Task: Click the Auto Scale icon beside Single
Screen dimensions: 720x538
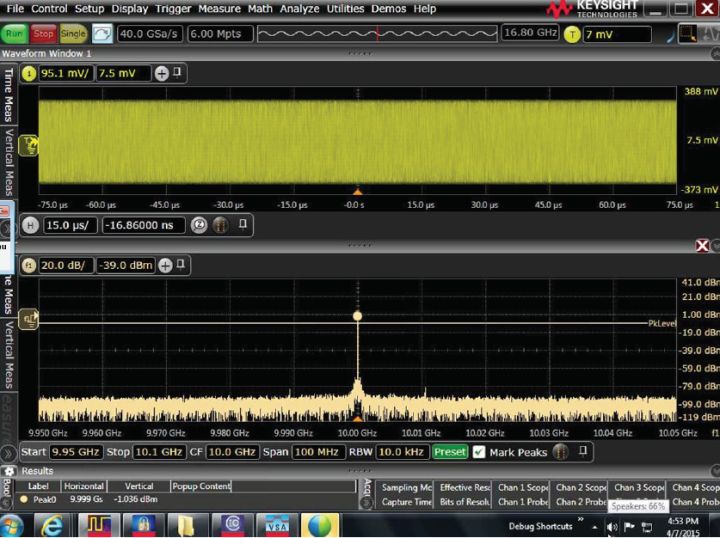Action: coord(102,34)
